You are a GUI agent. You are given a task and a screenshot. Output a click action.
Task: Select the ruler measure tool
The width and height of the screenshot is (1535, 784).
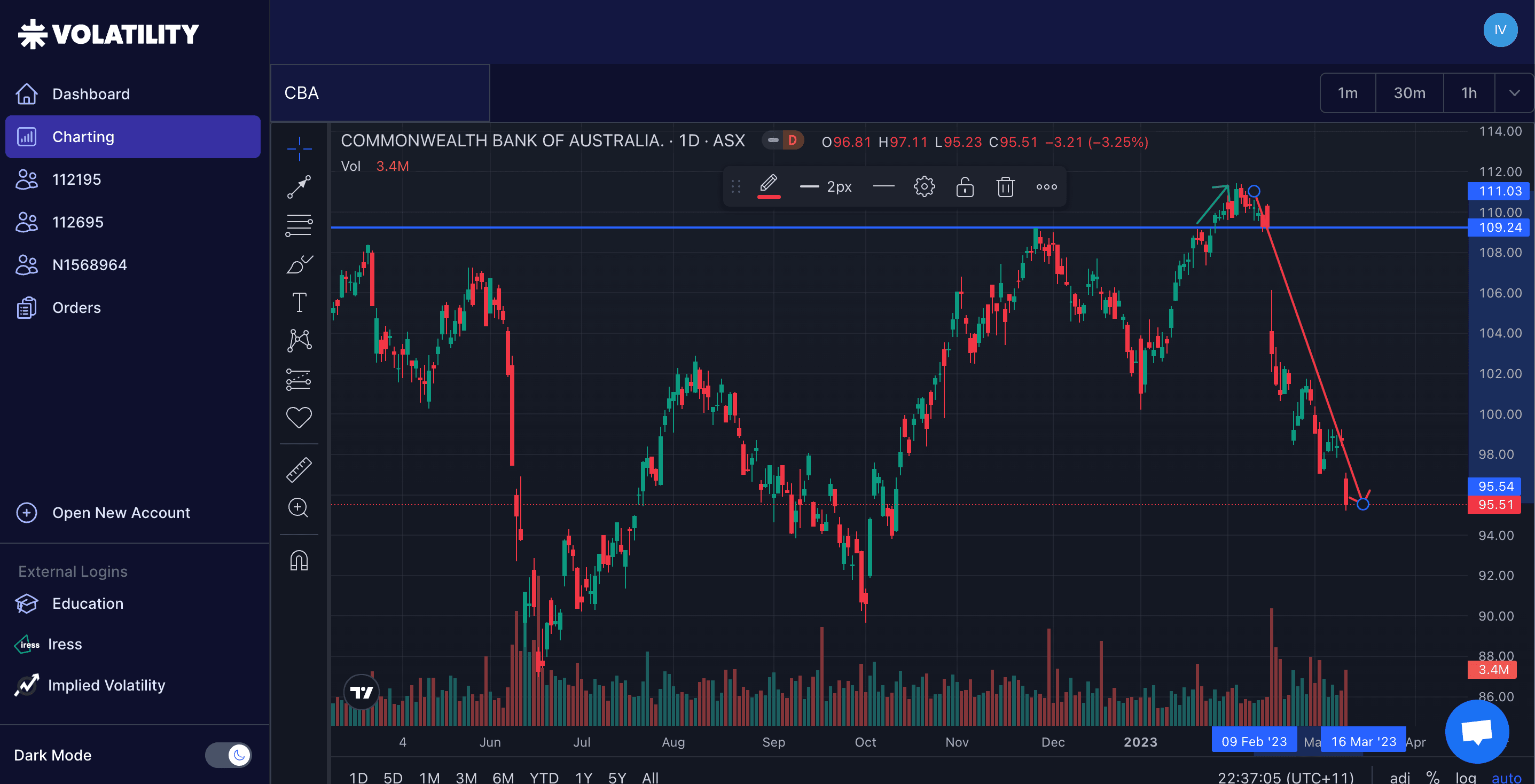[x=299, y=469]
